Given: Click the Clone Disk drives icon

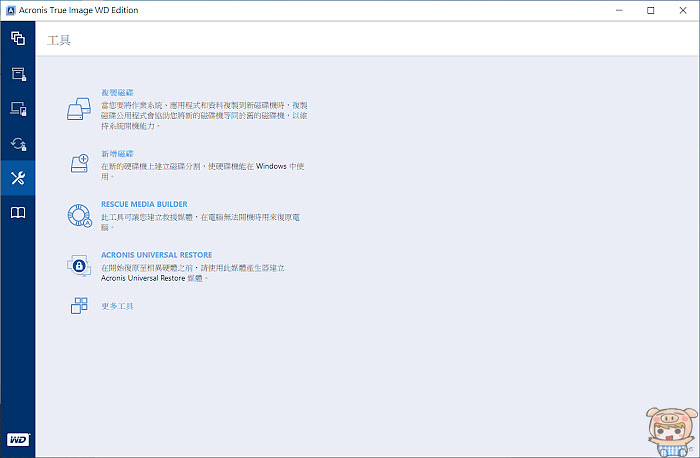Looking at the screenshot, I should pyautogui.click(x=79, y=109).
